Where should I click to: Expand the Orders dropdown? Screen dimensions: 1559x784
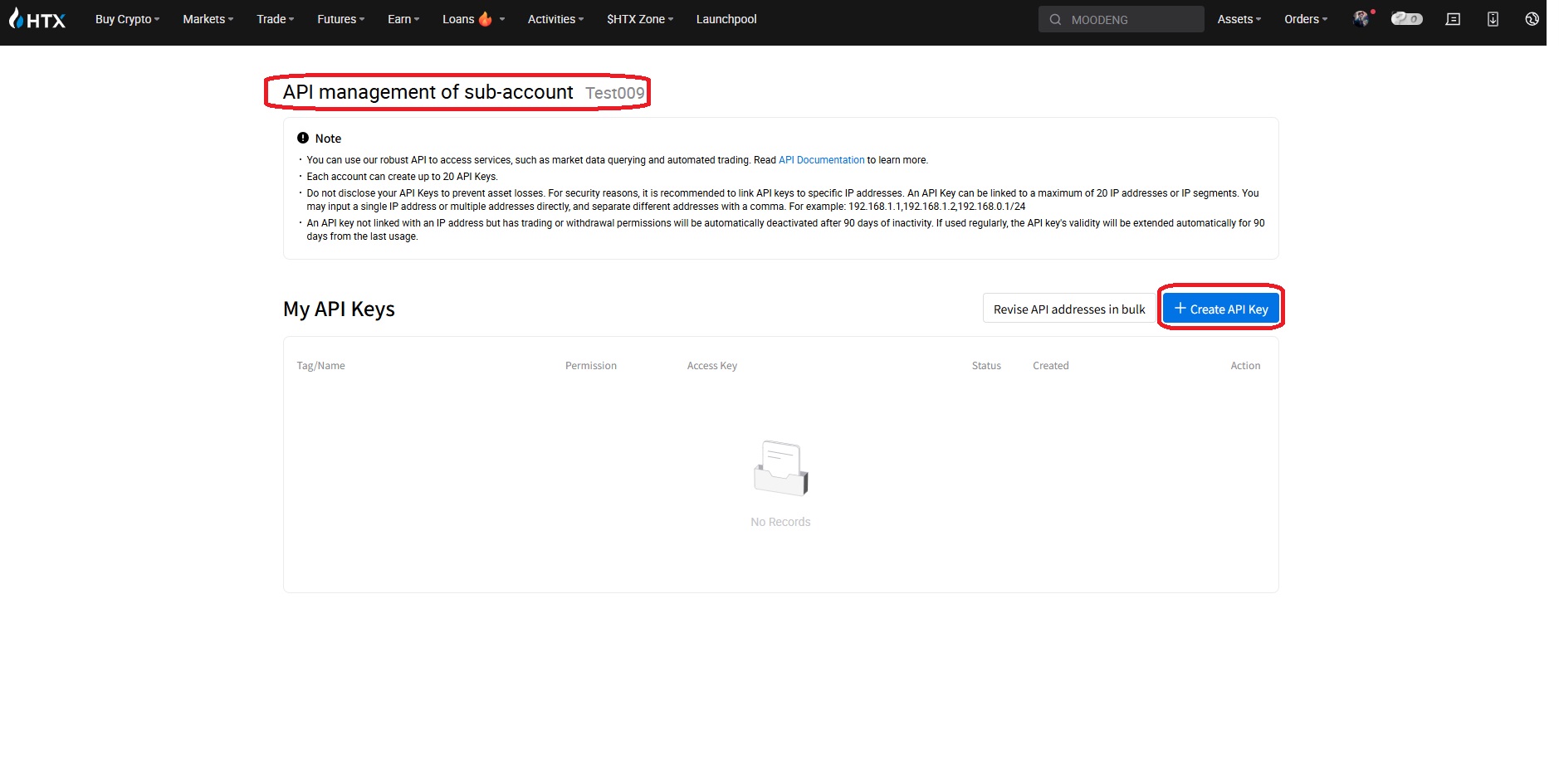pyautogui.click(x=1305, y=19)
